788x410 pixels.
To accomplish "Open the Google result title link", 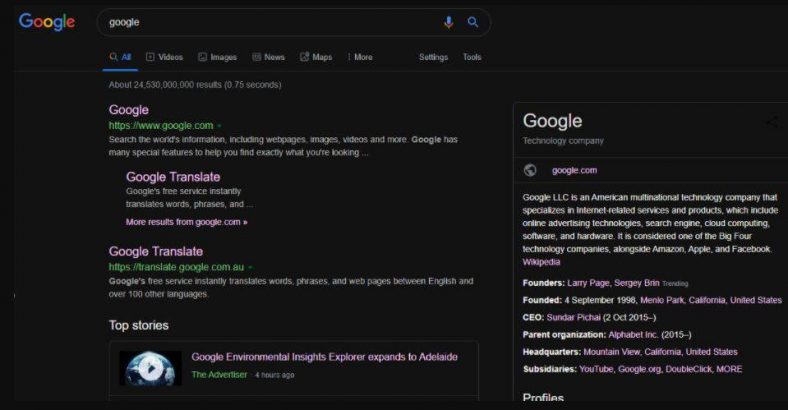I will (129, 110).
